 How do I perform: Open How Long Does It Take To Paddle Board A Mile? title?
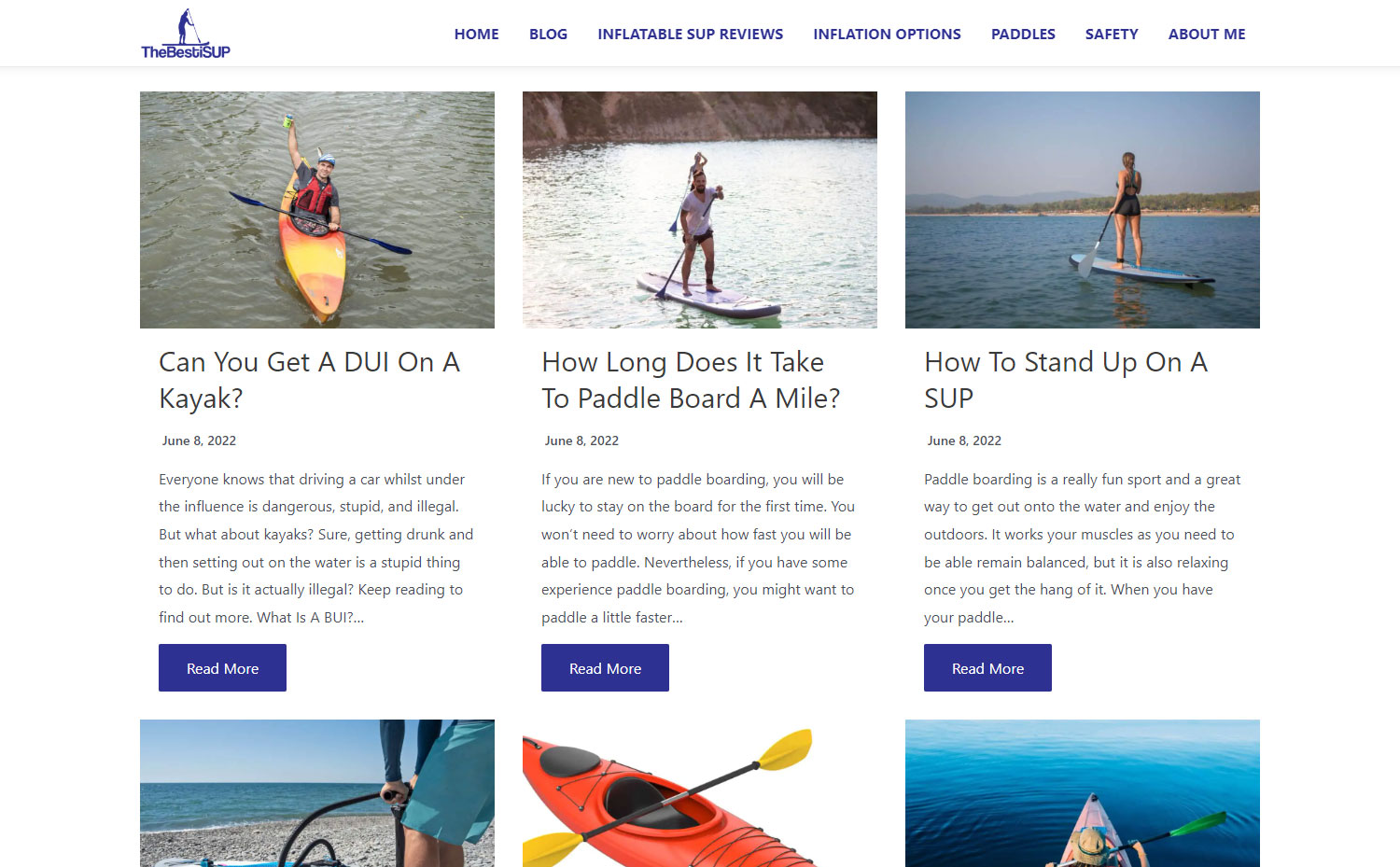[691, 380]
